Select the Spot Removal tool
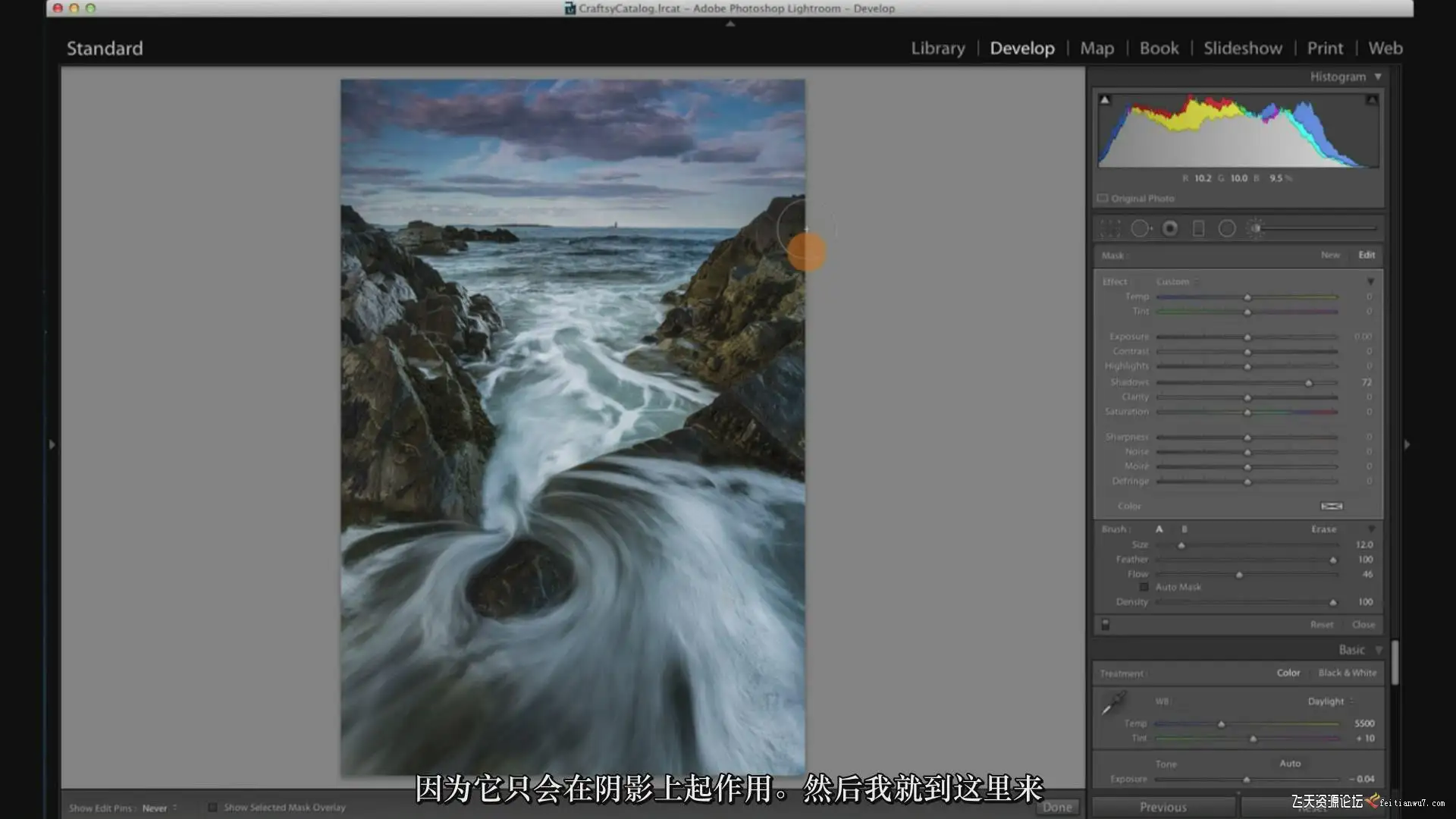The width and height of the screenshot is (1456, 819). click(x=1140, y=228)
